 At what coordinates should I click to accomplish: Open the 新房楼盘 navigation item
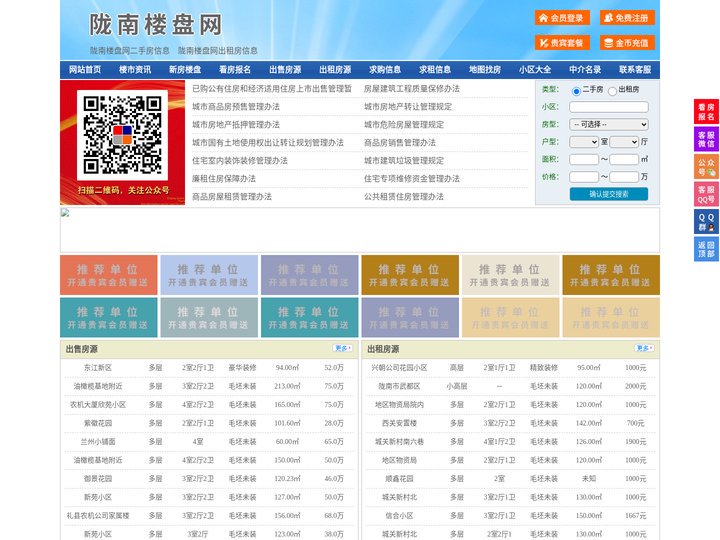185,70
